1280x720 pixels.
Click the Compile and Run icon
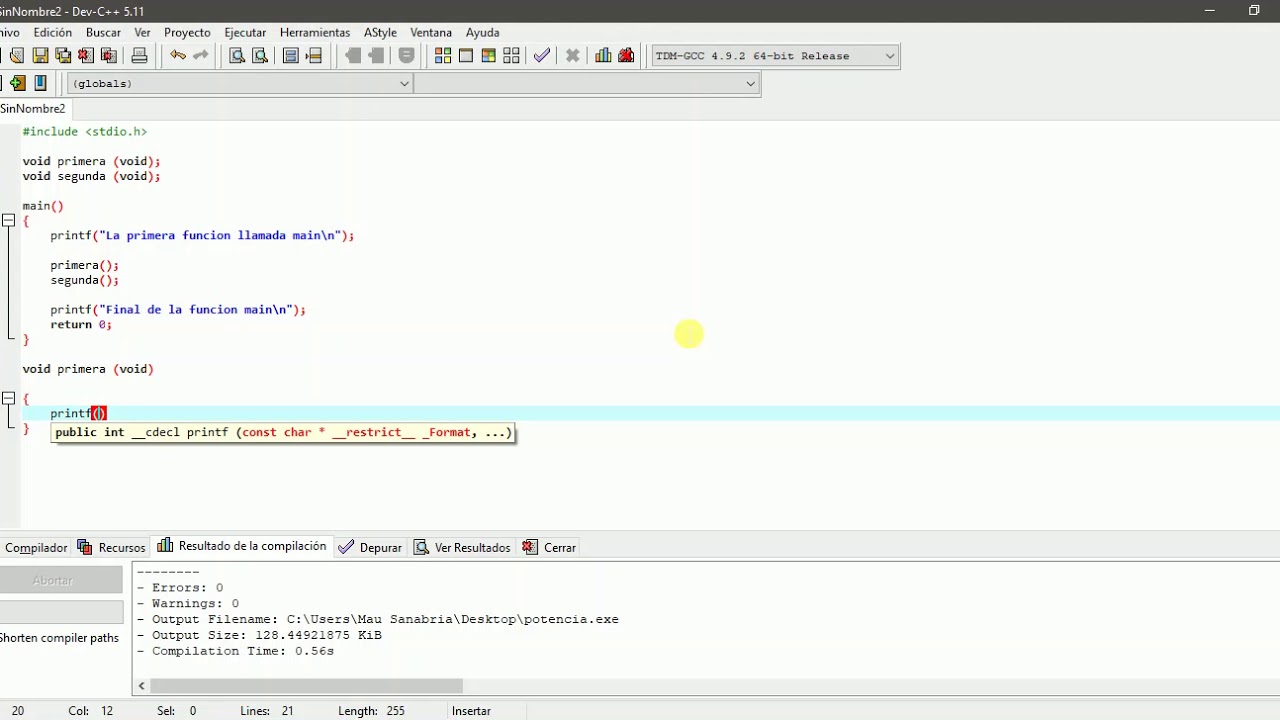(489, 56)
